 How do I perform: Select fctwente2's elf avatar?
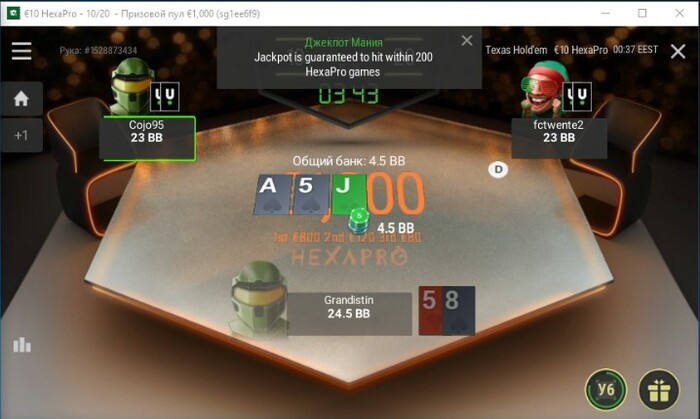(541, 90)
